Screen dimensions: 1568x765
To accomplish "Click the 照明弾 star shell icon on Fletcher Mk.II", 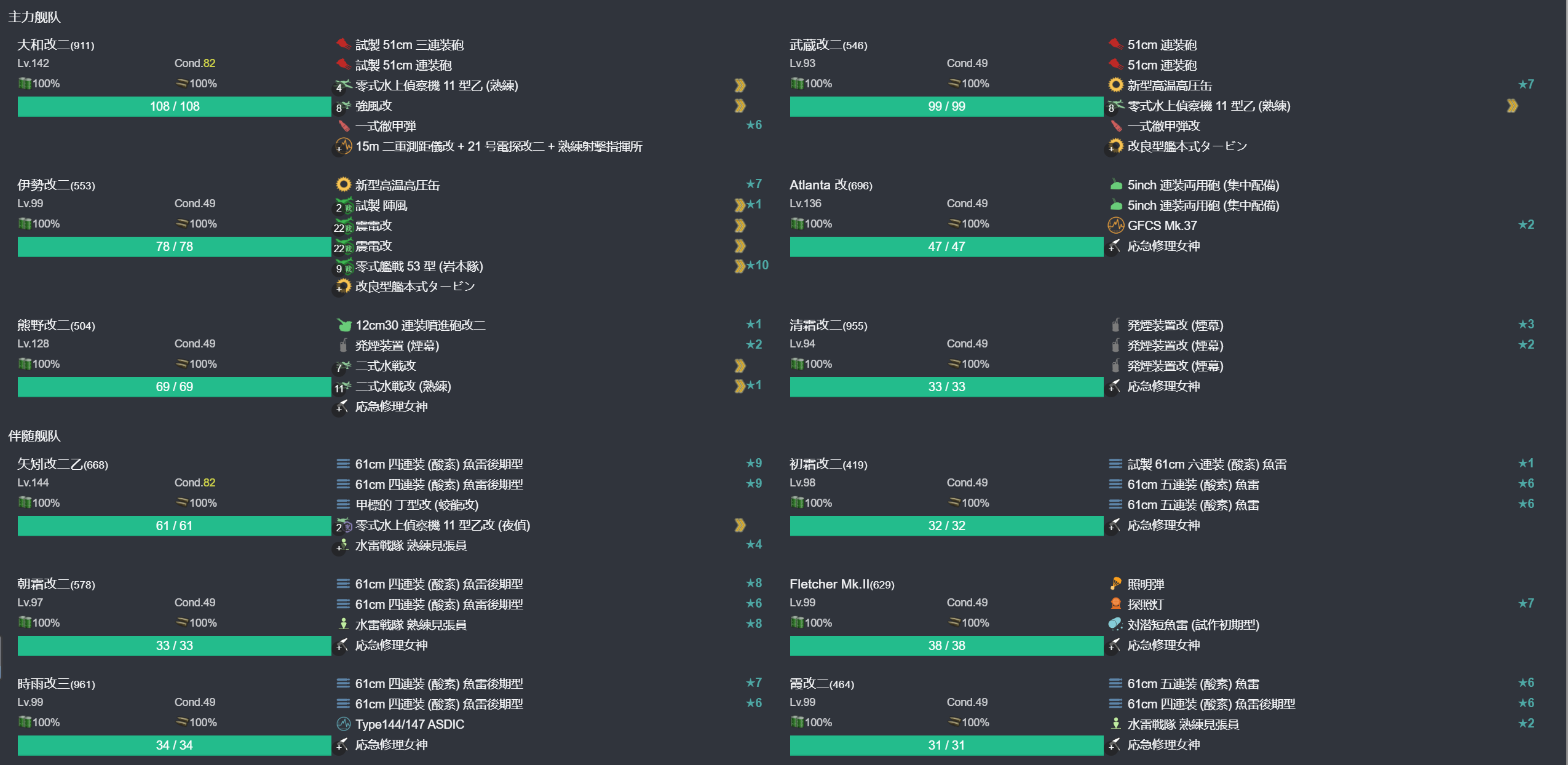I will [x=1115, y=584].
